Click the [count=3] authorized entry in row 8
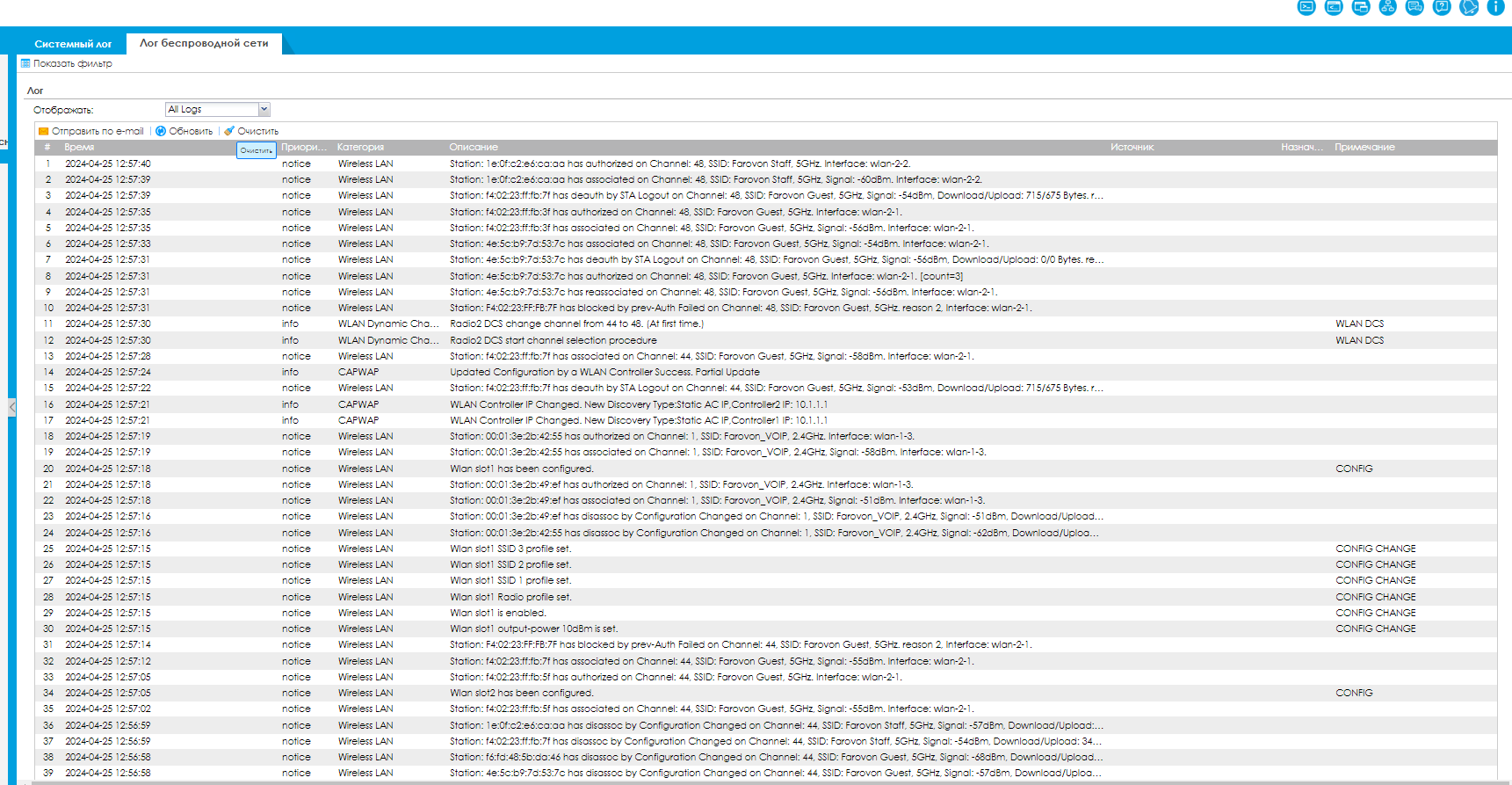 [x=706, y=276]
